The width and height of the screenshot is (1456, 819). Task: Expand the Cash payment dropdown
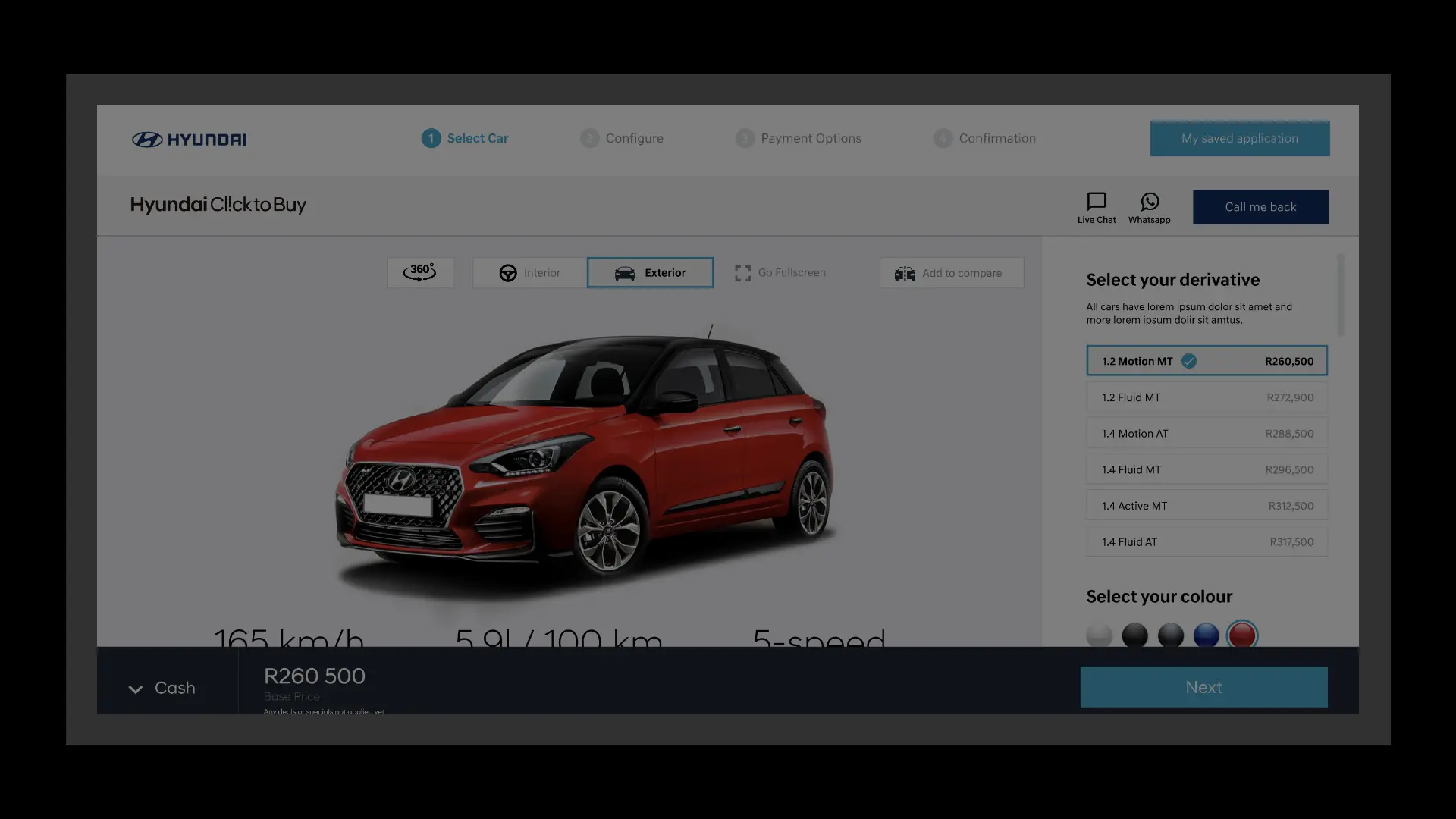point(162,689)
